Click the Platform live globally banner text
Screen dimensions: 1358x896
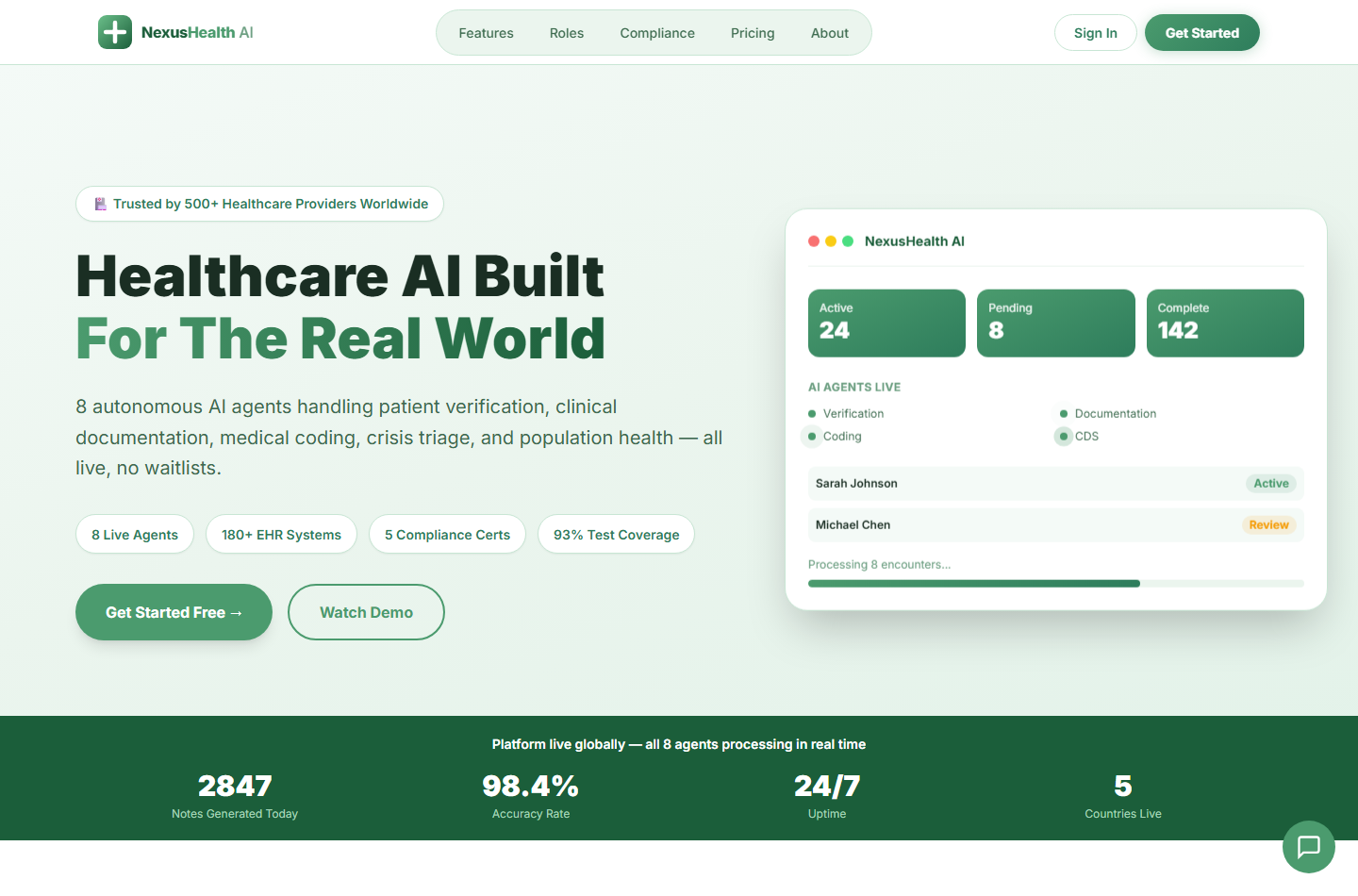point(679,744)
